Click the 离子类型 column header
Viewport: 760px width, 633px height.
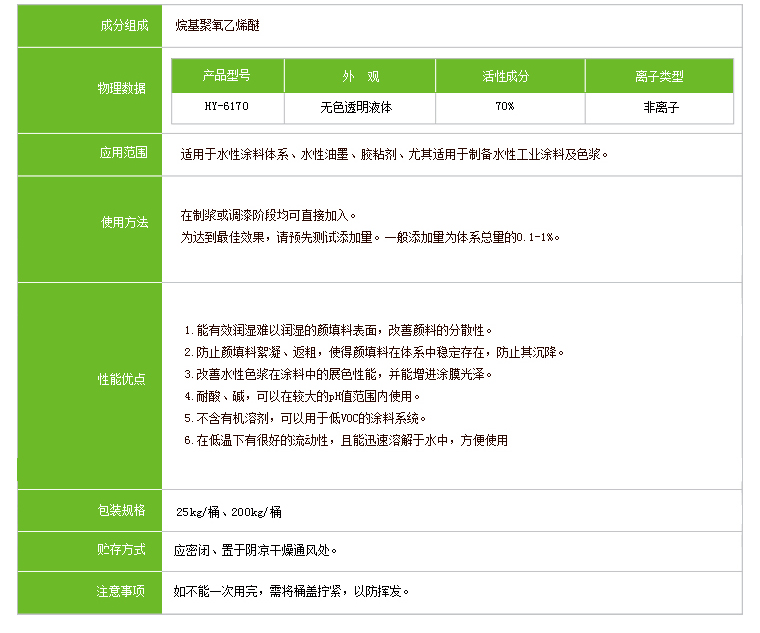click(659, 76)
